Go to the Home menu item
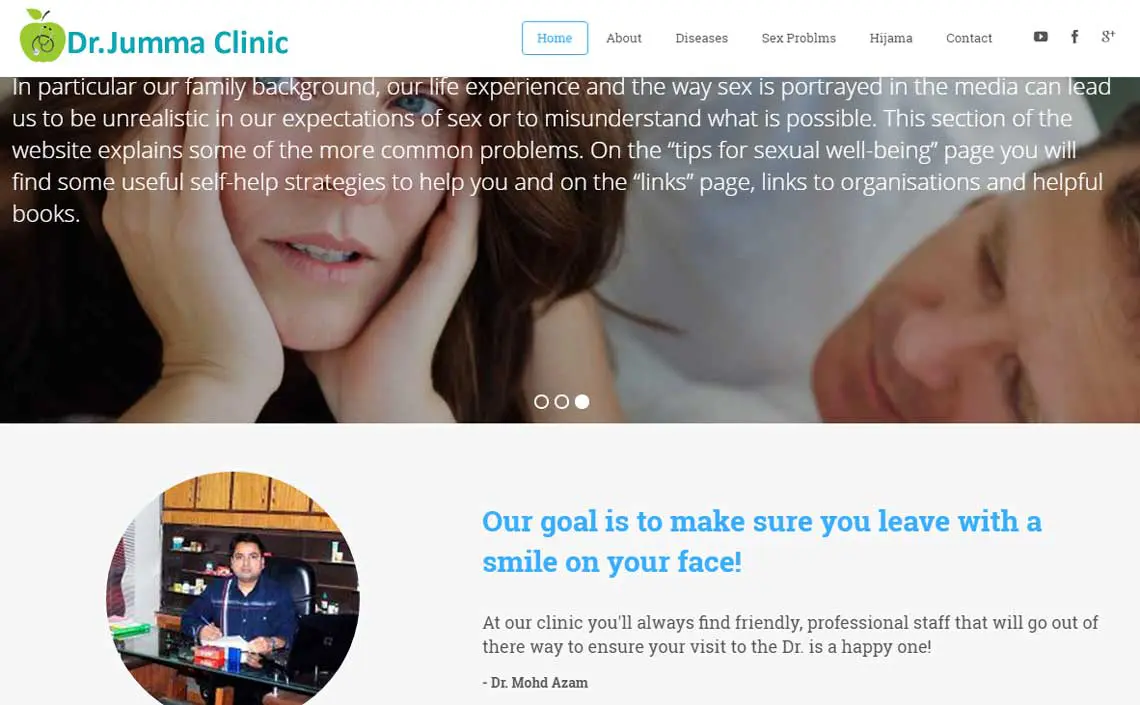 (x=555, y=38)
